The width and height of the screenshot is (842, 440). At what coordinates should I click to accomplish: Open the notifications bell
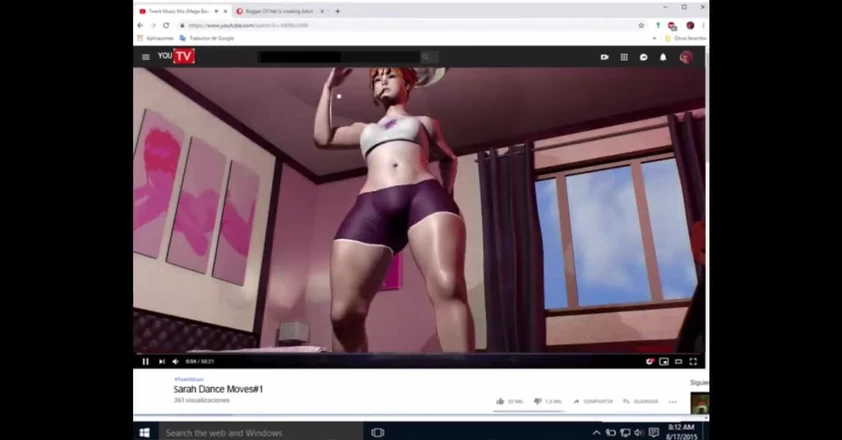tap(663, 57)
